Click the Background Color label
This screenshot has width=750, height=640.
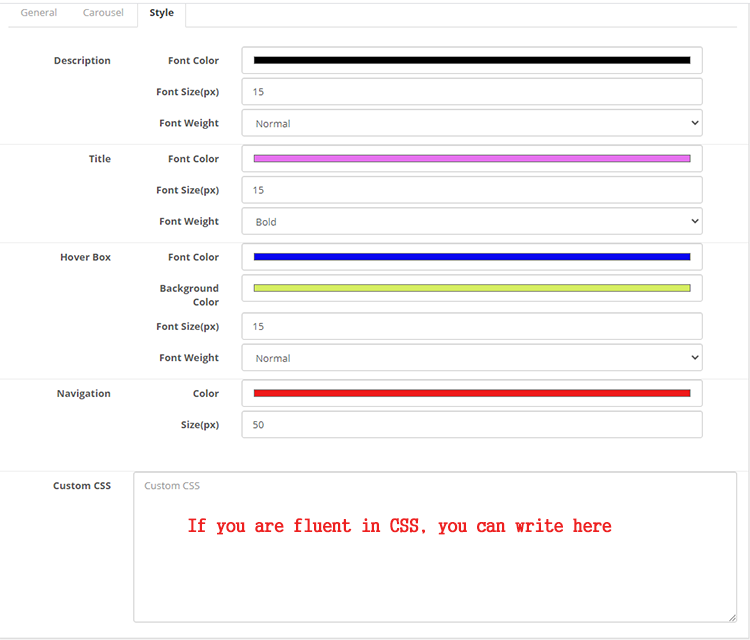click(x=189, y=295)
